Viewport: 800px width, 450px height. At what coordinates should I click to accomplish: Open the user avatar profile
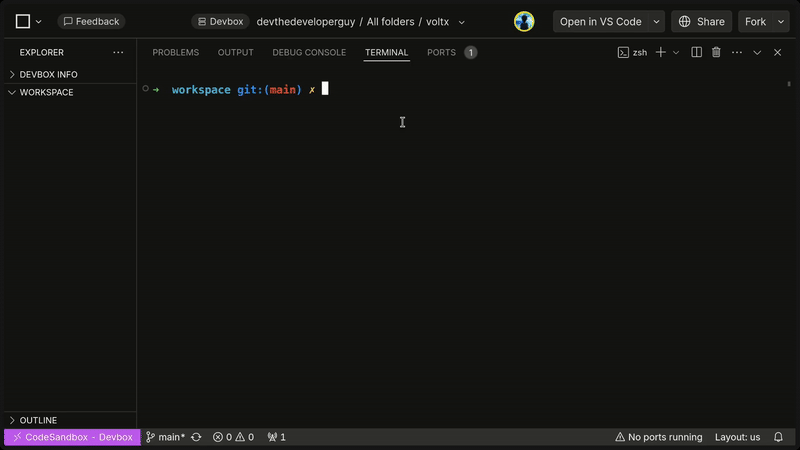[524, 21]
